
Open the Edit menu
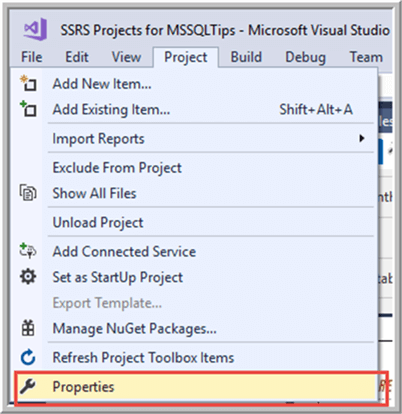[x=77, y=57]
